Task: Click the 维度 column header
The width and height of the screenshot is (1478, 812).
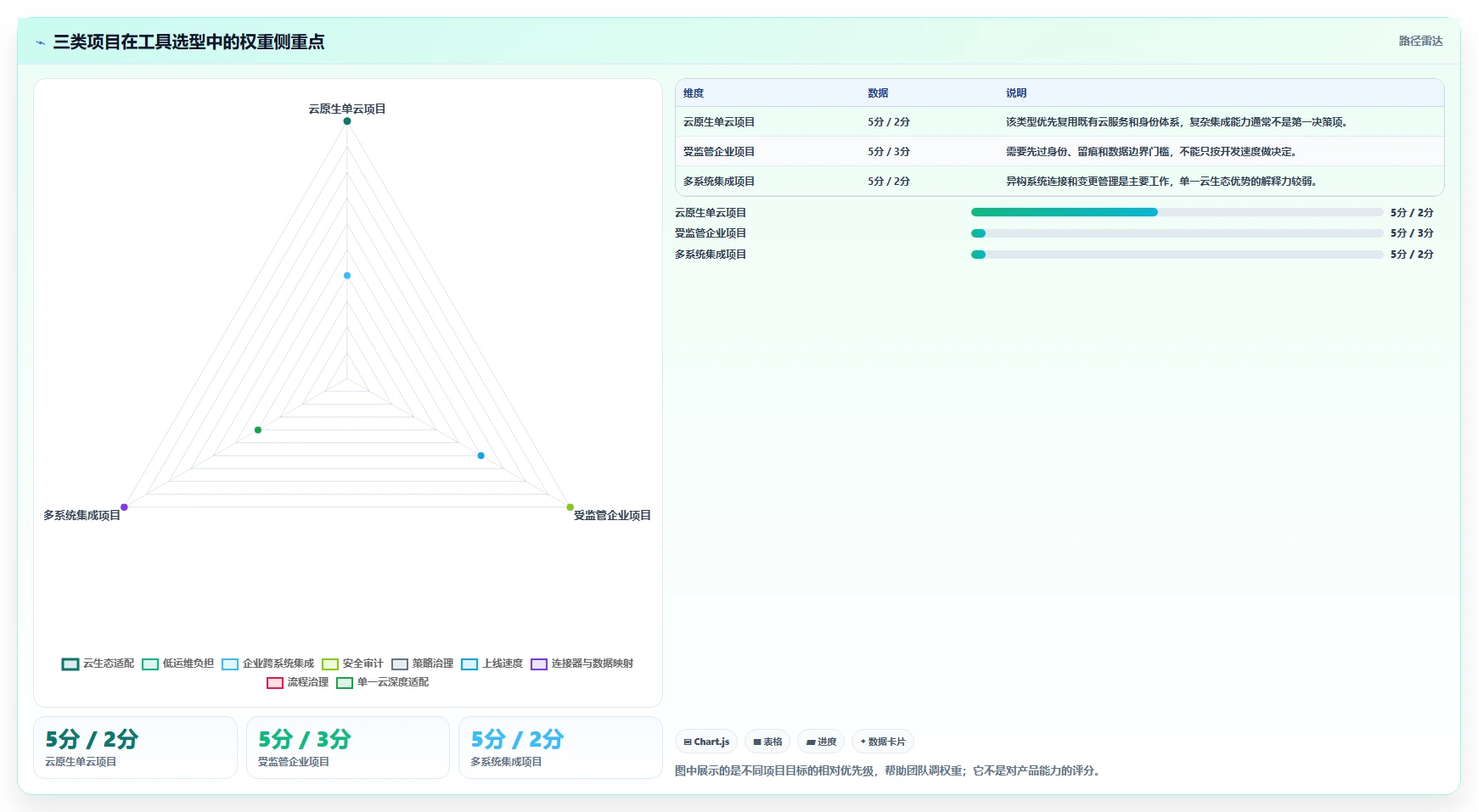Action: 694,93
